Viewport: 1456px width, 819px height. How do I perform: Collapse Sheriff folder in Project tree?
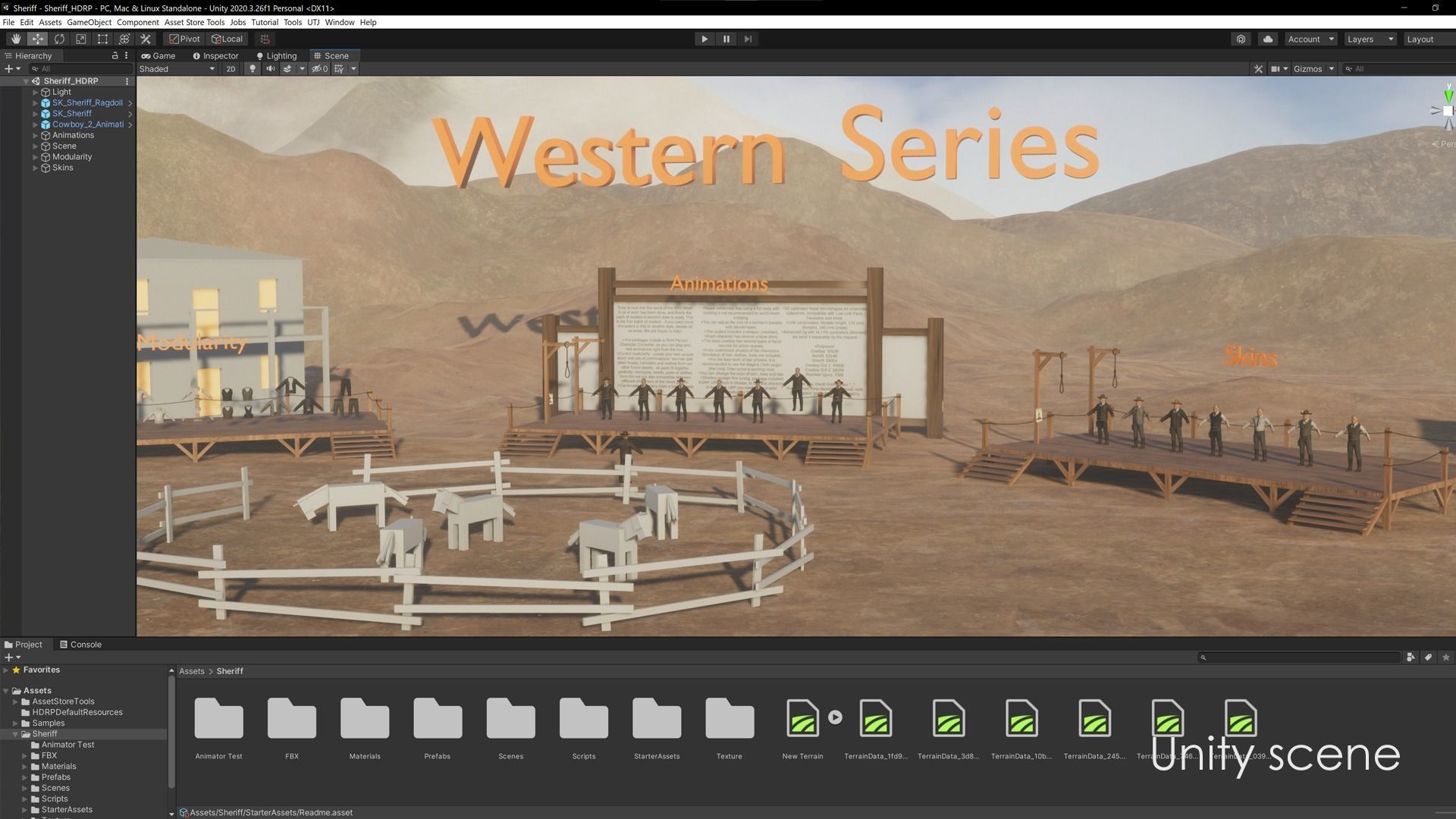[x=15, y=733]
